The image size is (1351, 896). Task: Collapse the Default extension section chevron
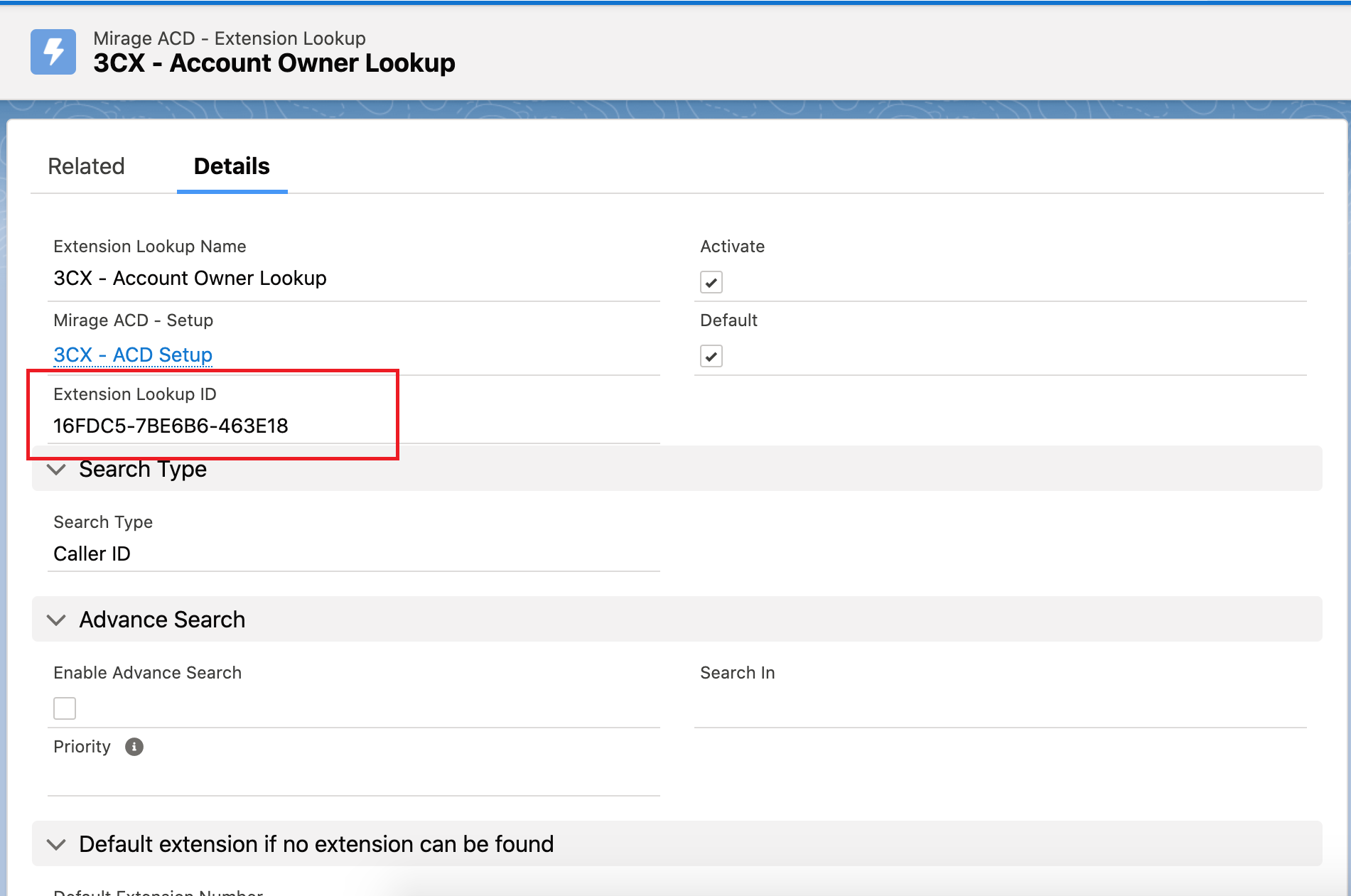pos(56,844)
